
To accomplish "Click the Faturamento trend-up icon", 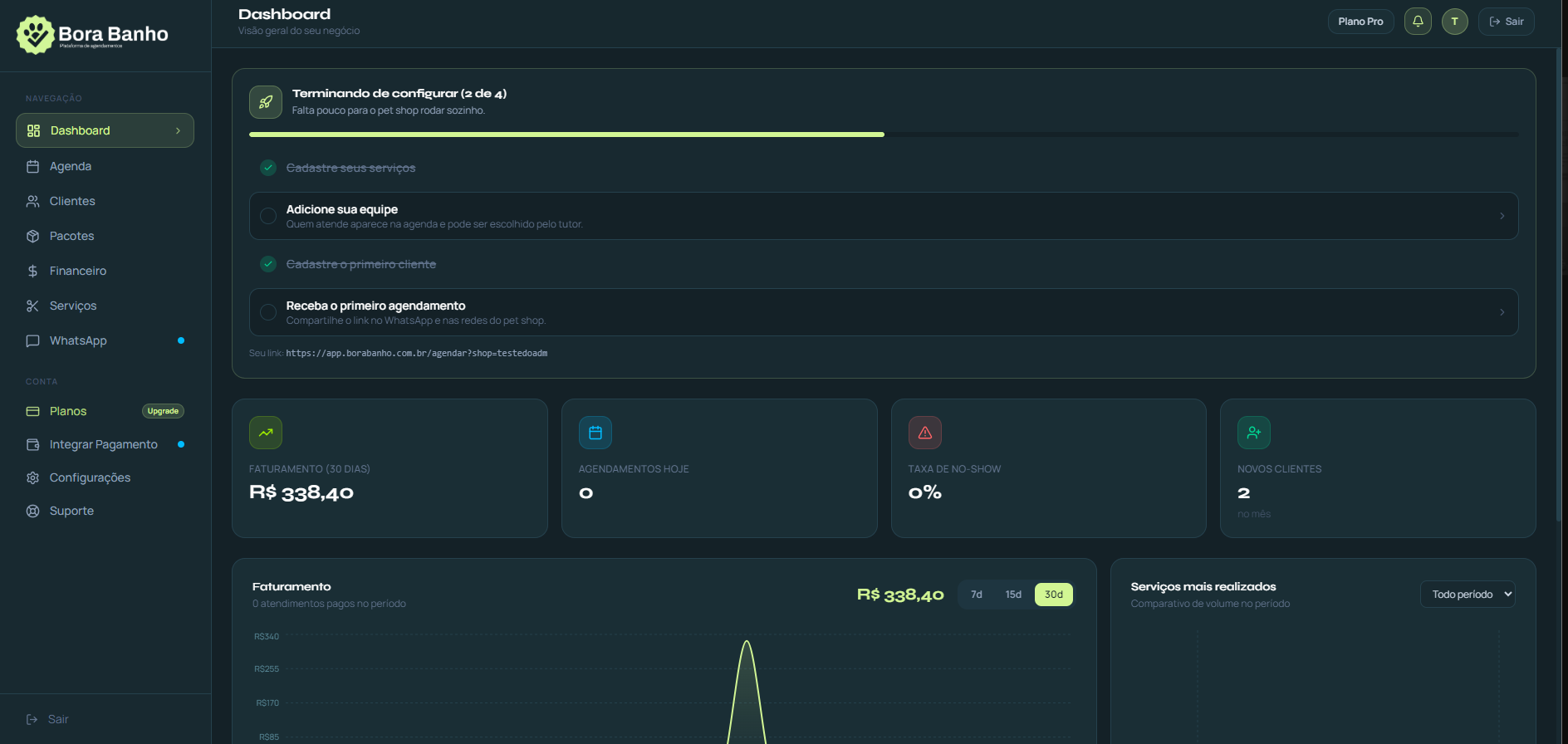I will coord(266,433).
